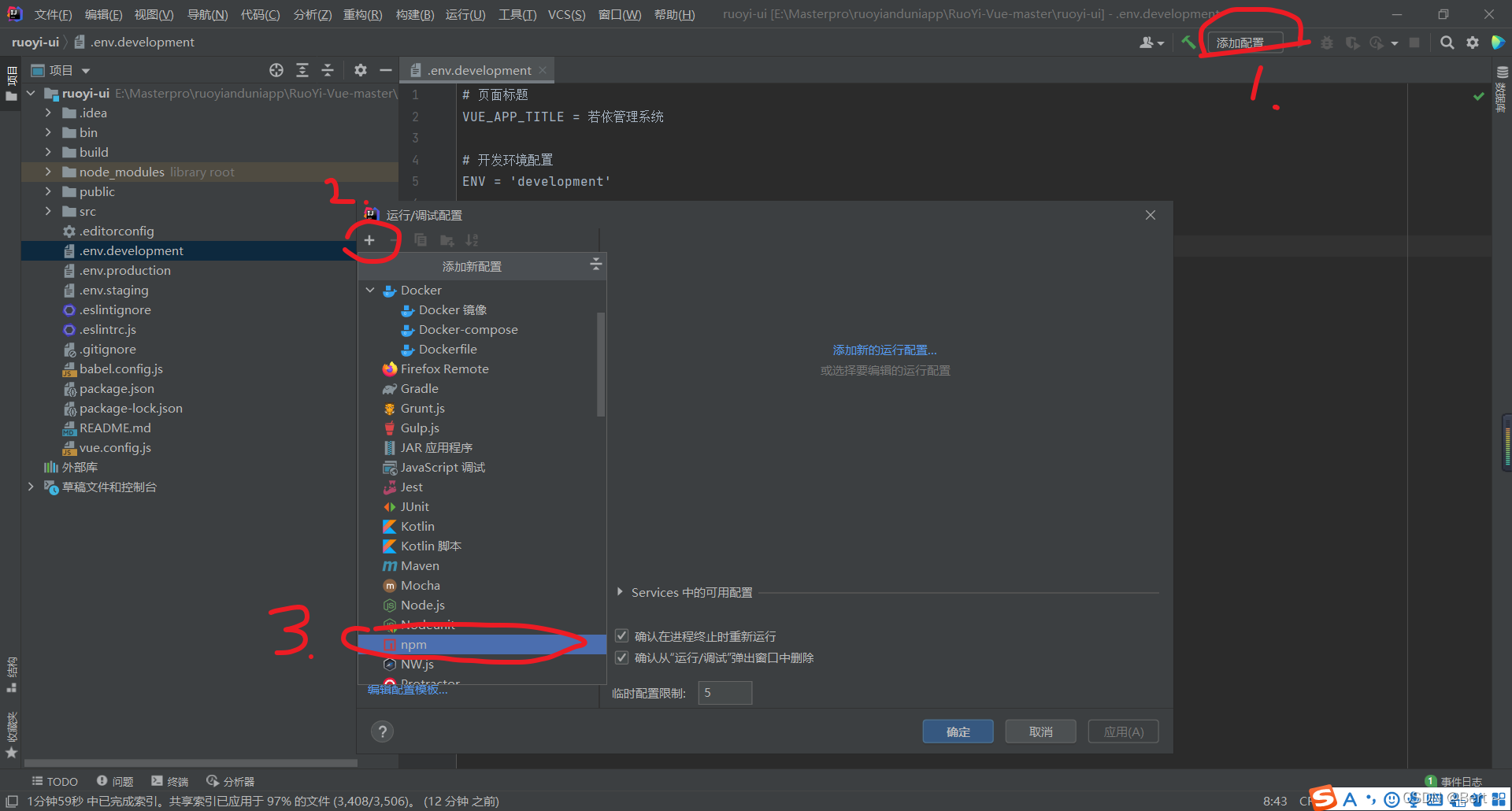1512x811 pixels.
Task: Click the sort configurations icon in dialog
Action: pyautogui.click(x=472, y=240)
